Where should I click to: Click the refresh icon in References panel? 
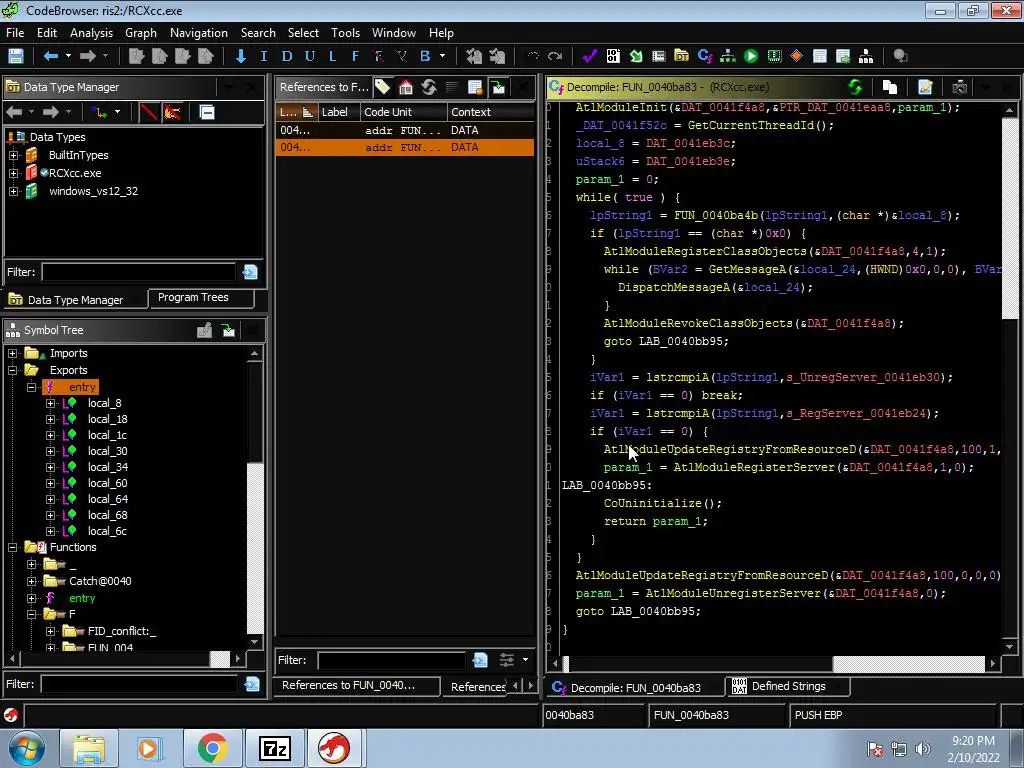click(429, 87)
